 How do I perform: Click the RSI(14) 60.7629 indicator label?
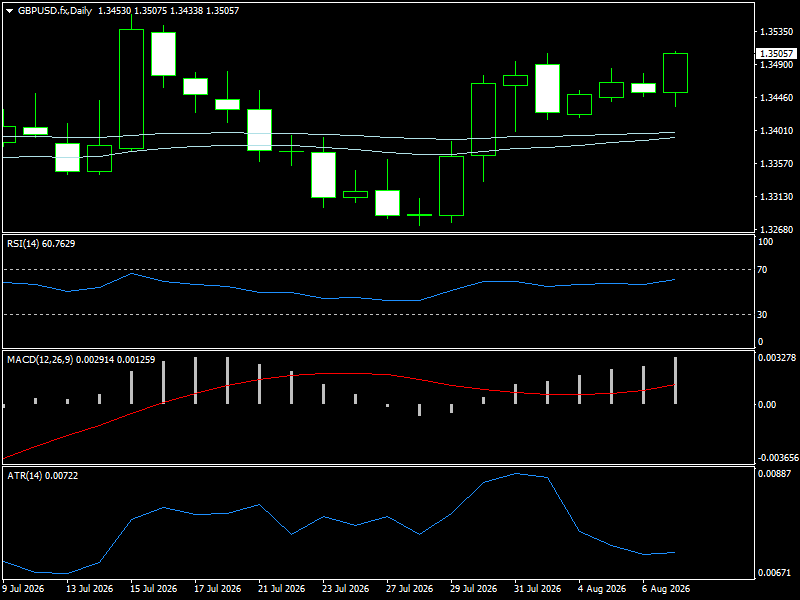(x=41, y=244)
